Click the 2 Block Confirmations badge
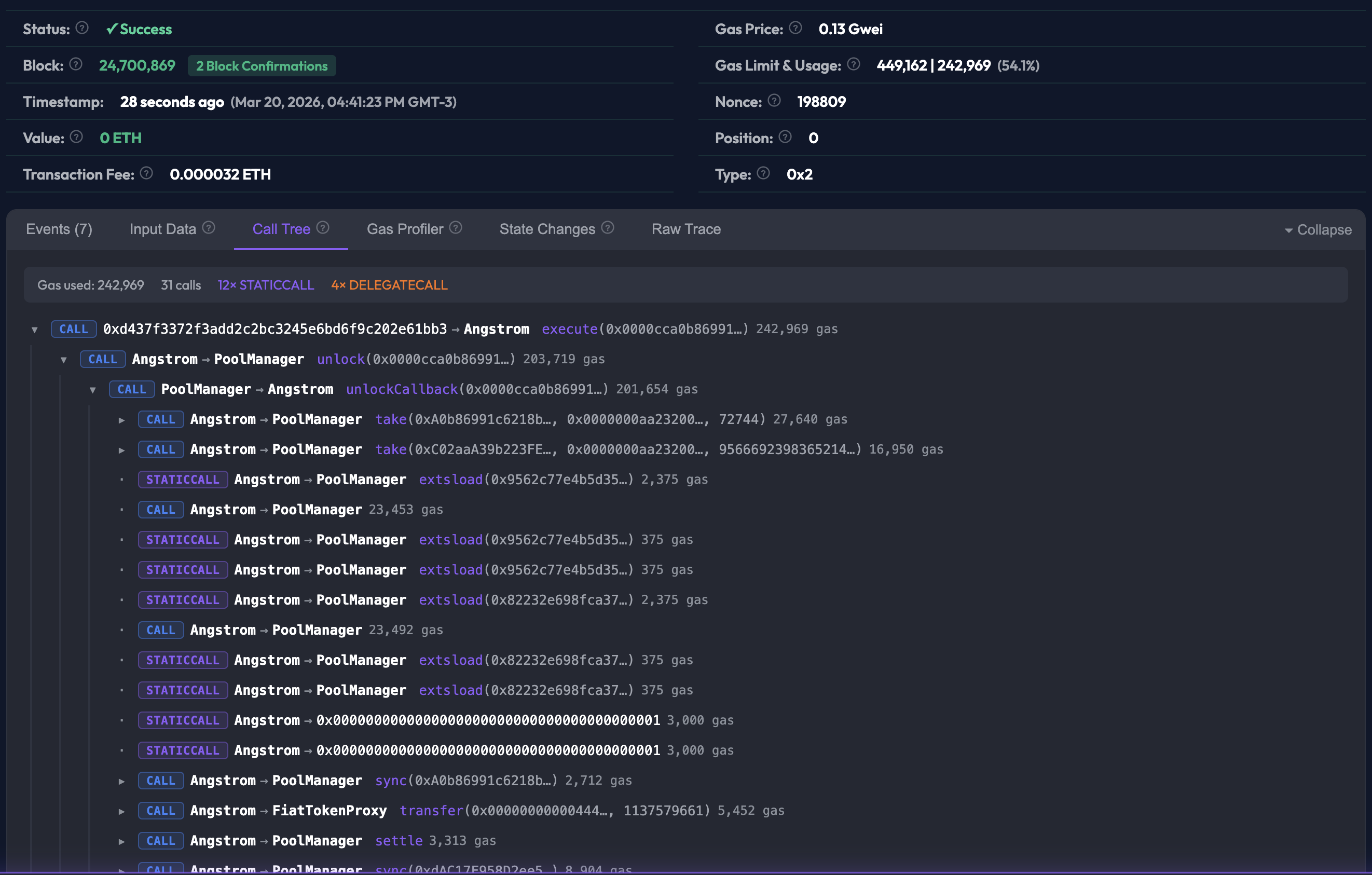The width and height of the screenshot is (1372, 875). tap(262, 65)
